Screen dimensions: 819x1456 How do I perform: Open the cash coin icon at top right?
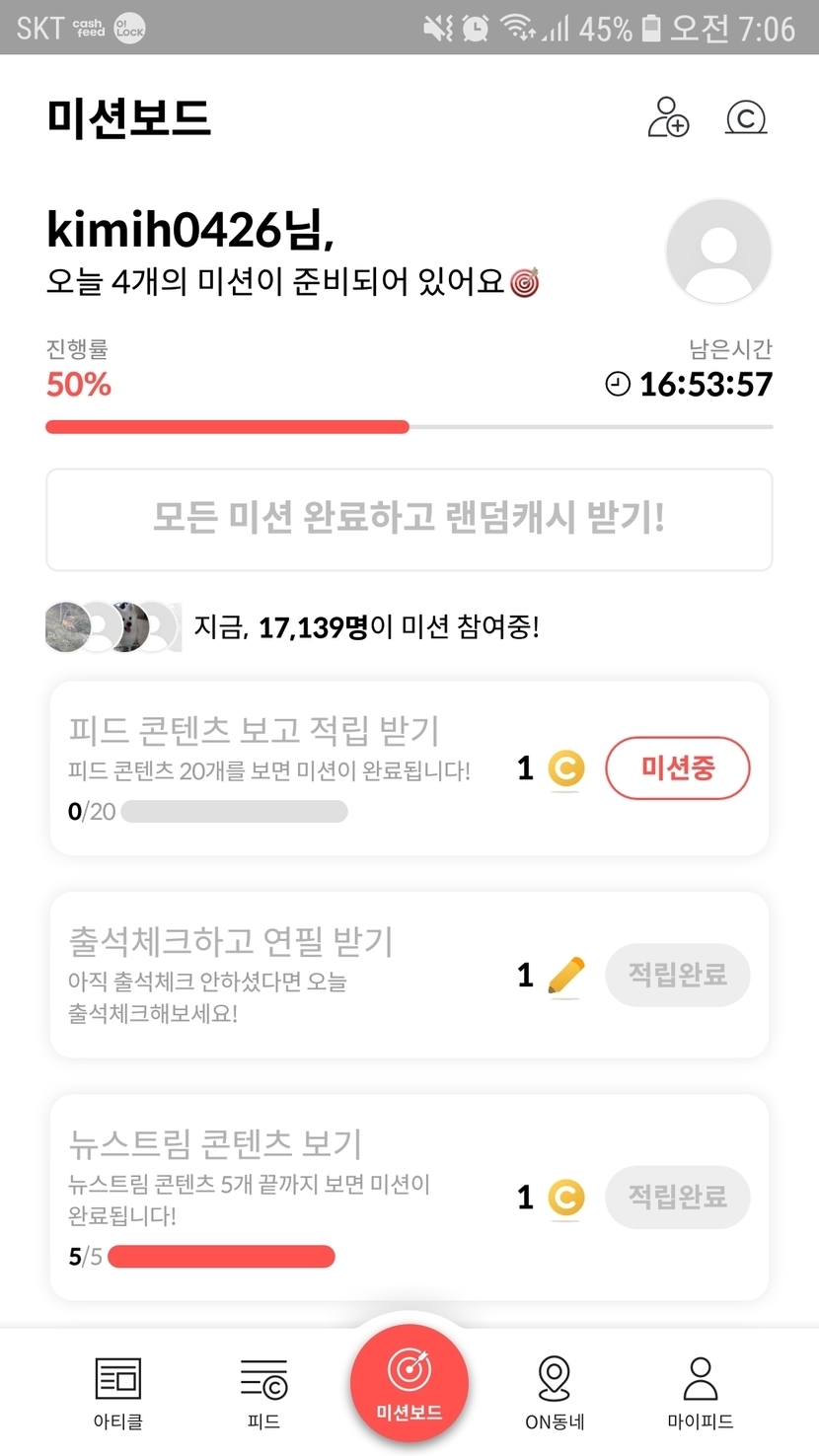(x=746, y=117)
